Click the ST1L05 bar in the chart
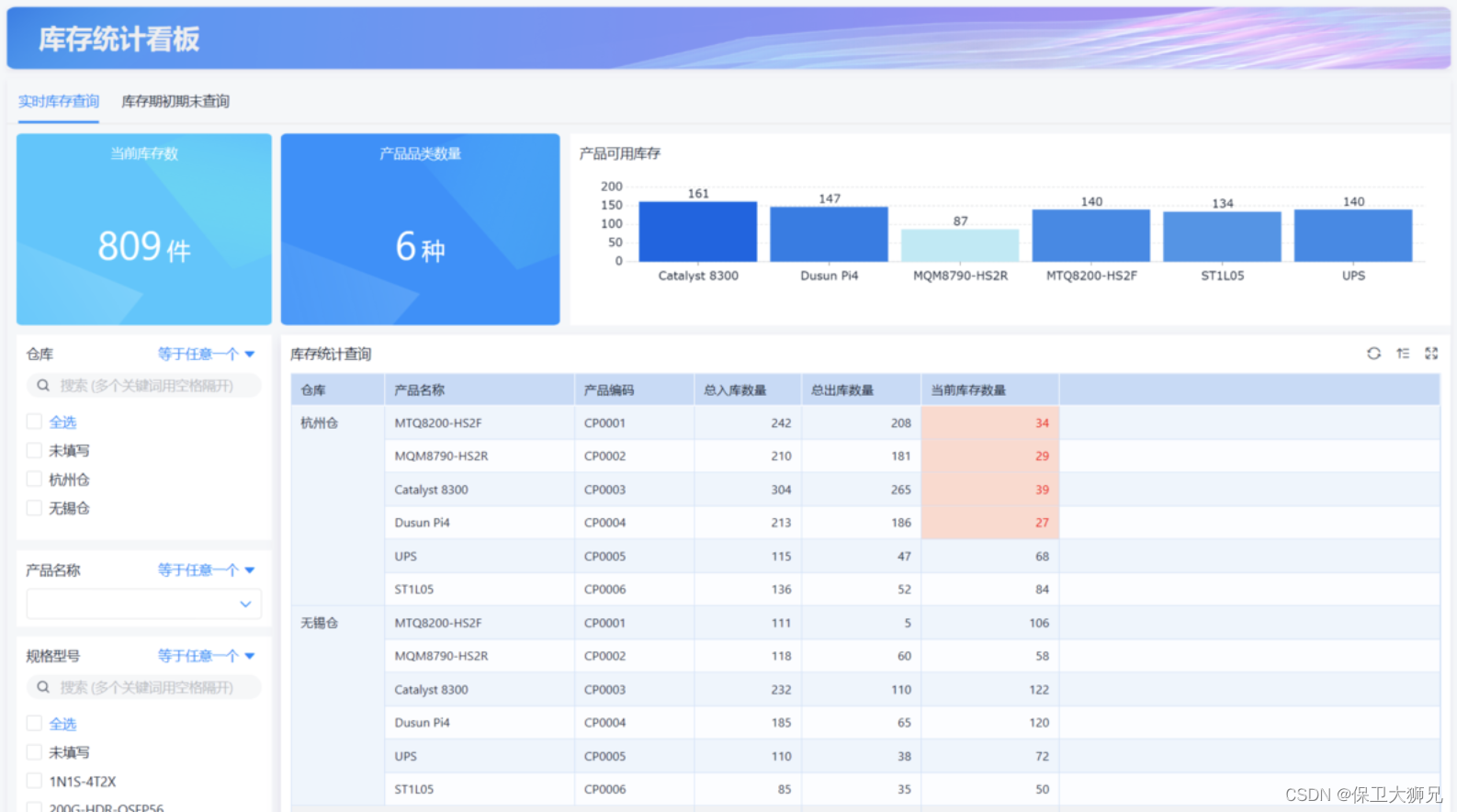This screenshot has width=1457, height=812. [1222, 237]
